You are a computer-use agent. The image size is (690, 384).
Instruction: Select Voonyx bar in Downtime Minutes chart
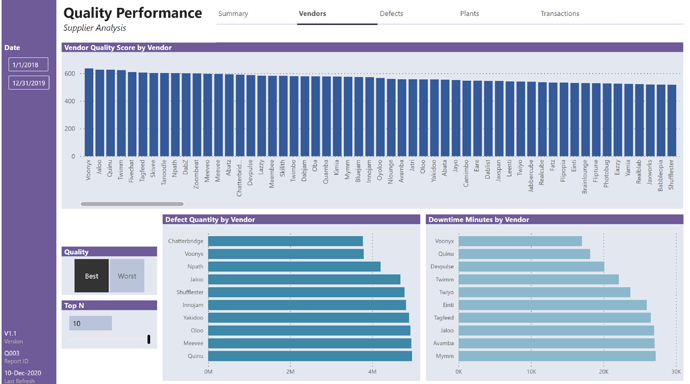click(x=520, y=241)
